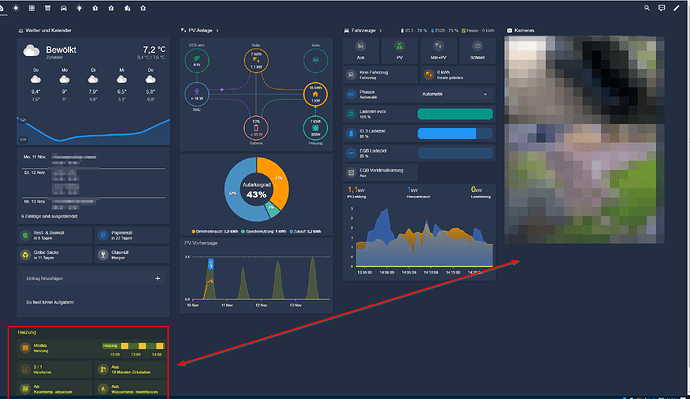Click the battery node in energy flow
Image resolution: width=690 pixels, height=399 pixels.
(256, 128)
